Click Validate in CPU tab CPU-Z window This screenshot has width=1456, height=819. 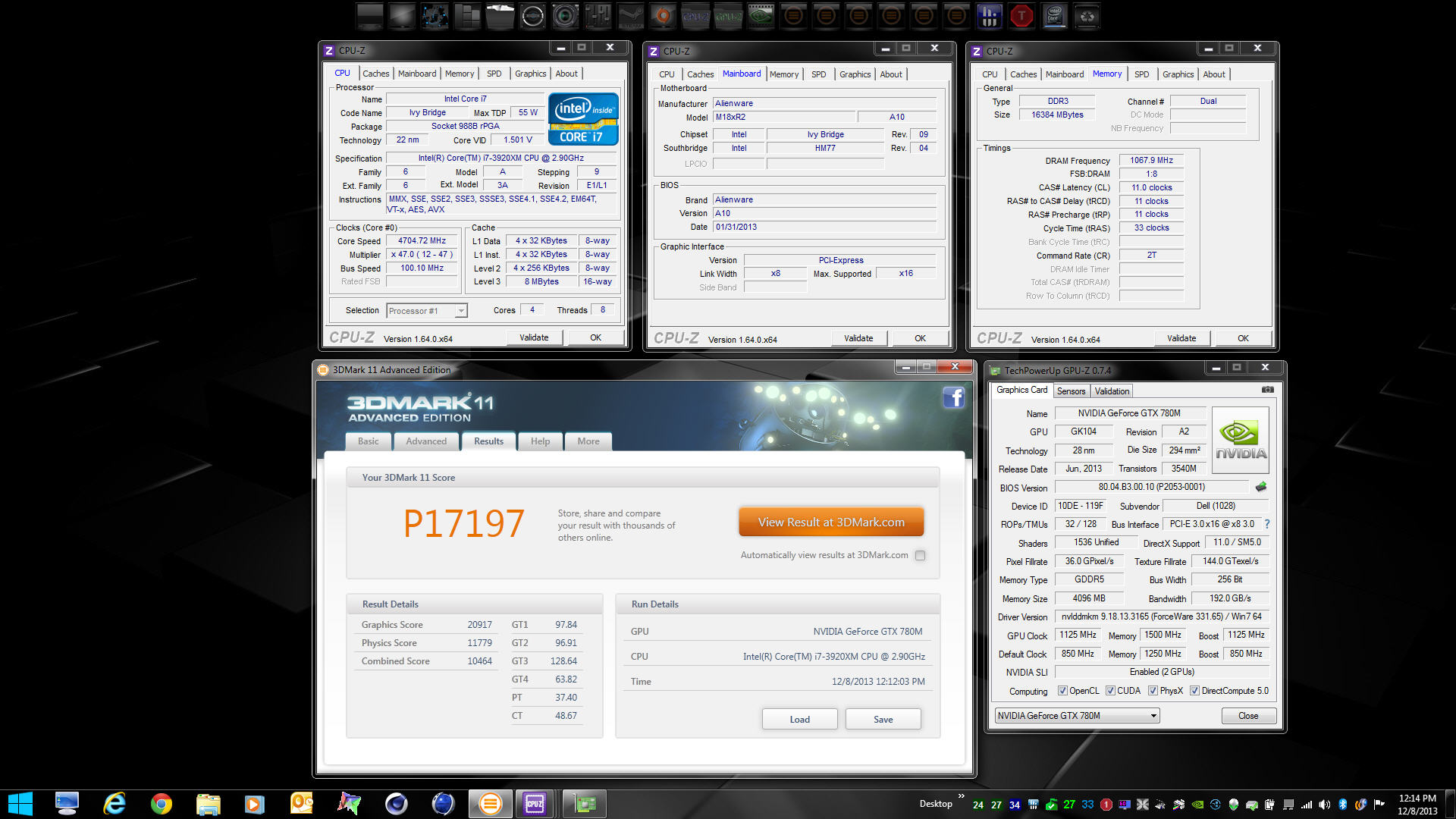click(534, 337)
